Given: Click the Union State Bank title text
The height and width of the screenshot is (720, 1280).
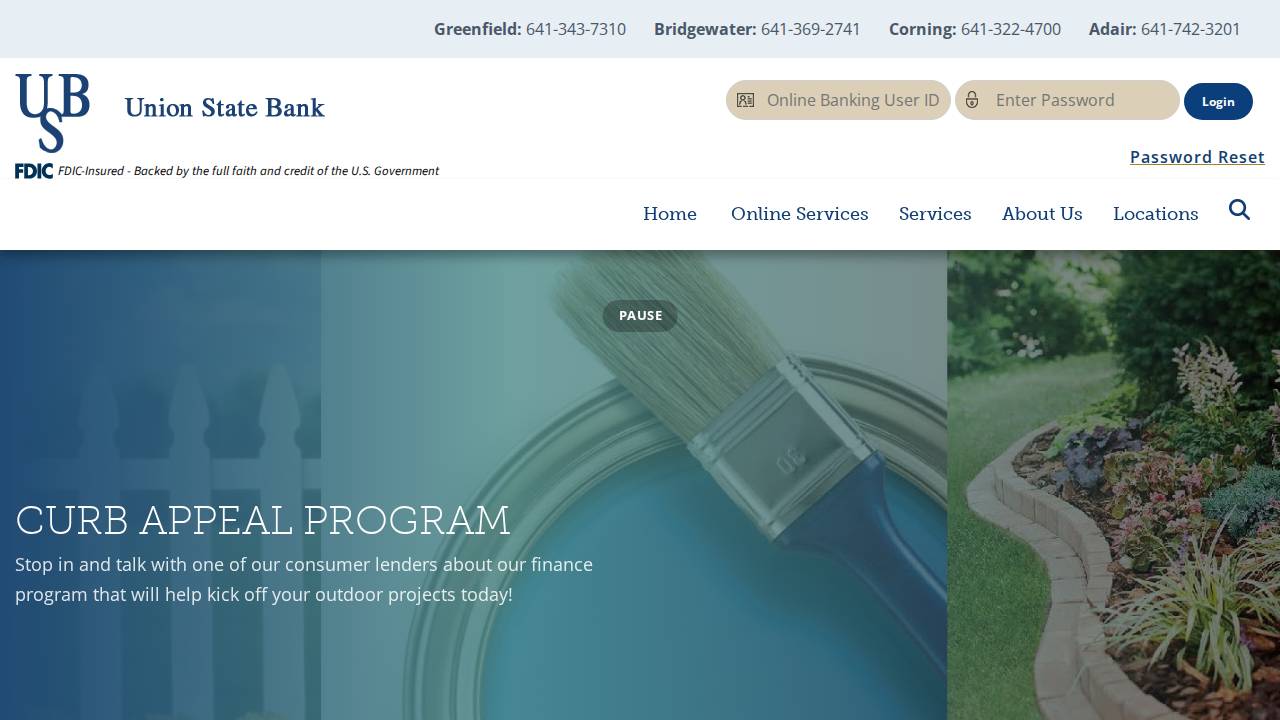Looking at the screenshot, I should tap(224, 108).
